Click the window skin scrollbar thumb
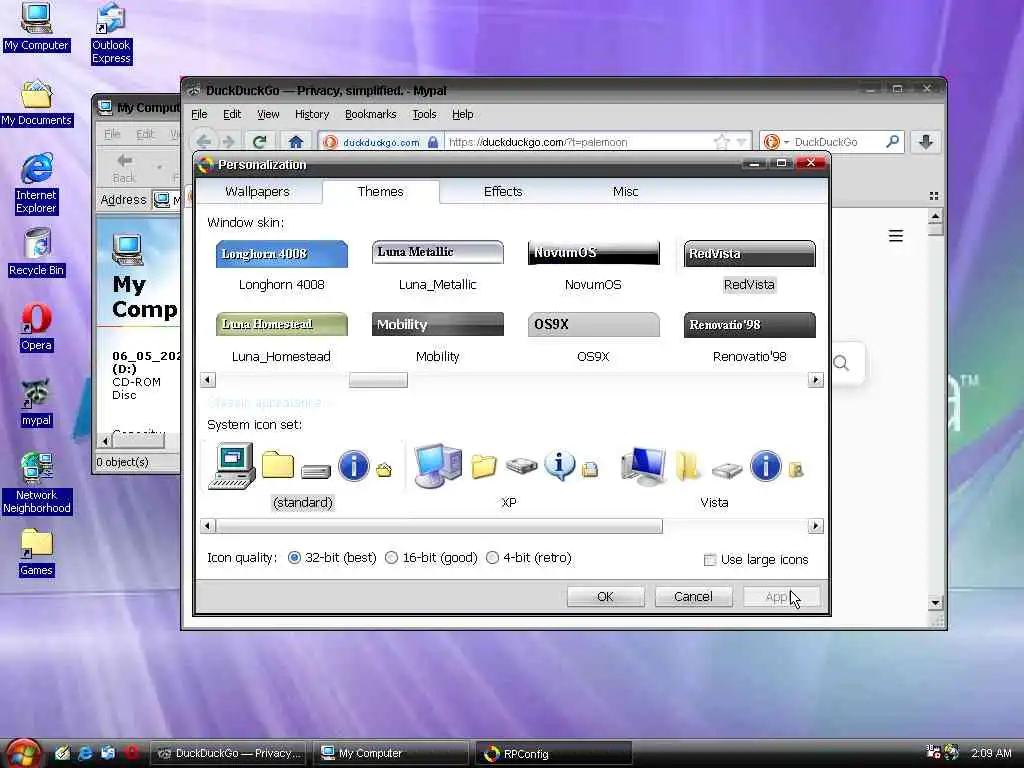Screen dimensions: 1024x768 (378, 379)
